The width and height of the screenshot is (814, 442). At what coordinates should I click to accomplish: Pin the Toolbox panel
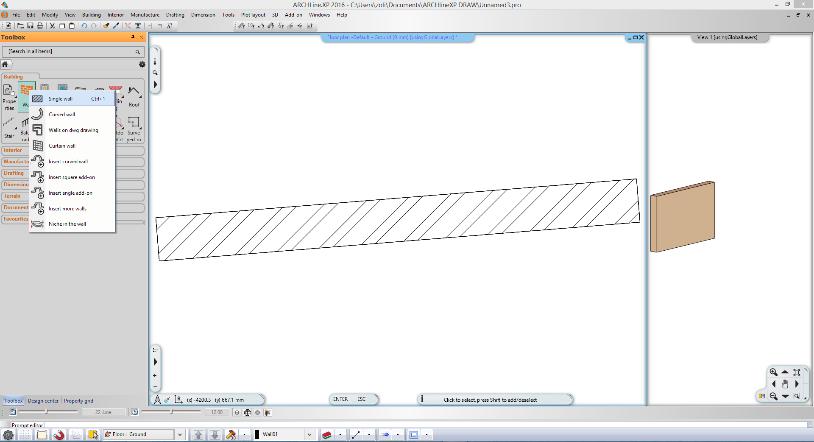[x=134, y=37]
